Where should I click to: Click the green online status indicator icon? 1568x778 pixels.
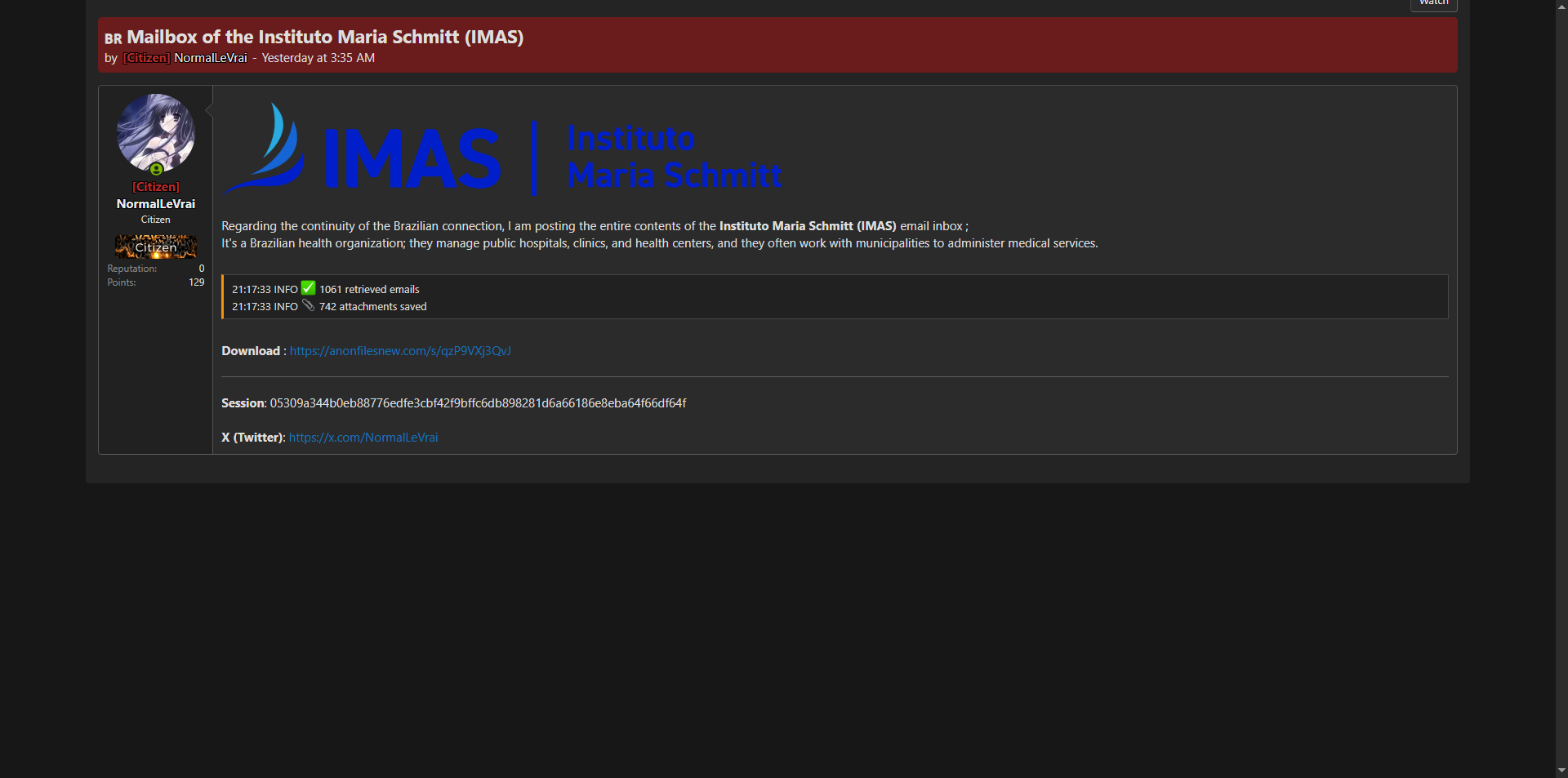click(x=156, y=170)
